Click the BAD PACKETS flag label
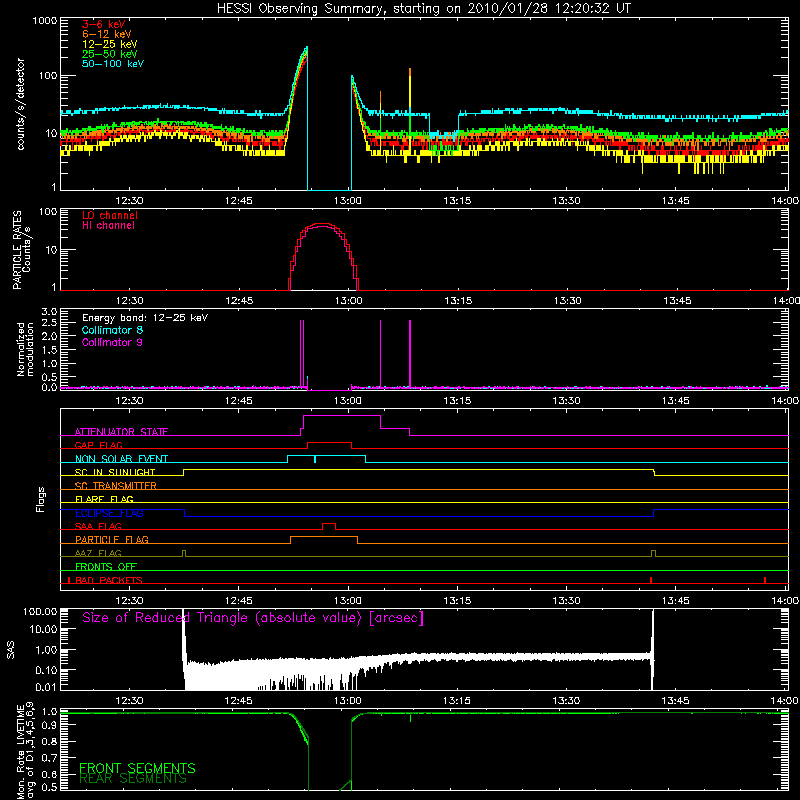This screenshot has width=800, height=800. pyautogui.click(x=109, y=580)
